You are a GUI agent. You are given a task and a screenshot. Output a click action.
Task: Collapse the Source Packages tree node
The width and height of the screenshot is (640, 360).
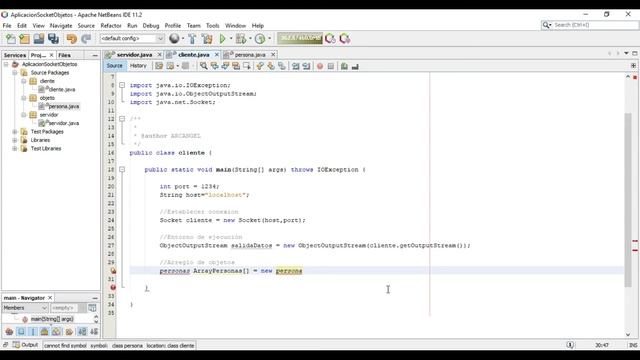(x=15, y=73)
